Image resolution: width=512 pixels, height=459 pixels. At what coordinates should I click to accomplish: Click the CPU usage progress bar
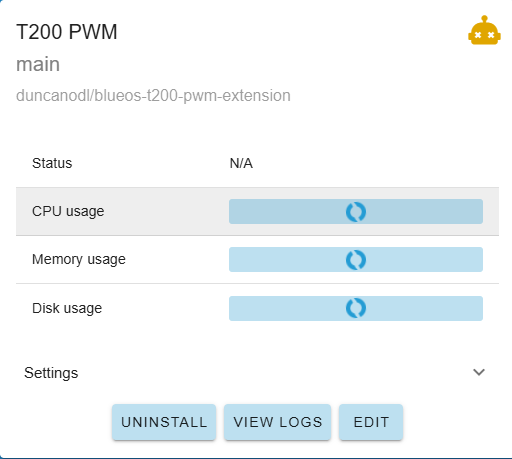pos(356,212)
